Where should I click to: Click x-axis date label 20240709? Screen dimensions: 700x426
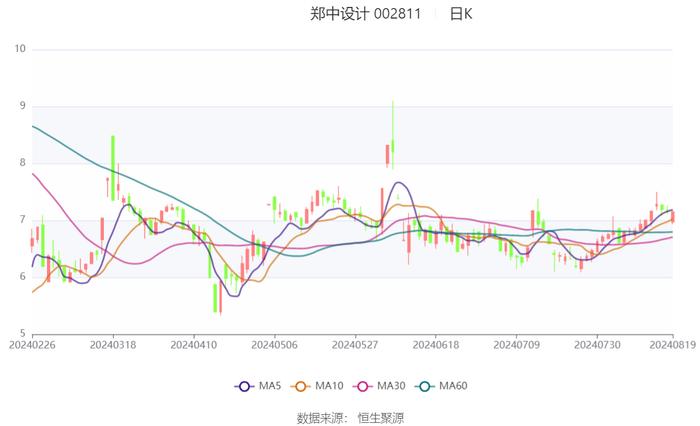tap(517, 345)
